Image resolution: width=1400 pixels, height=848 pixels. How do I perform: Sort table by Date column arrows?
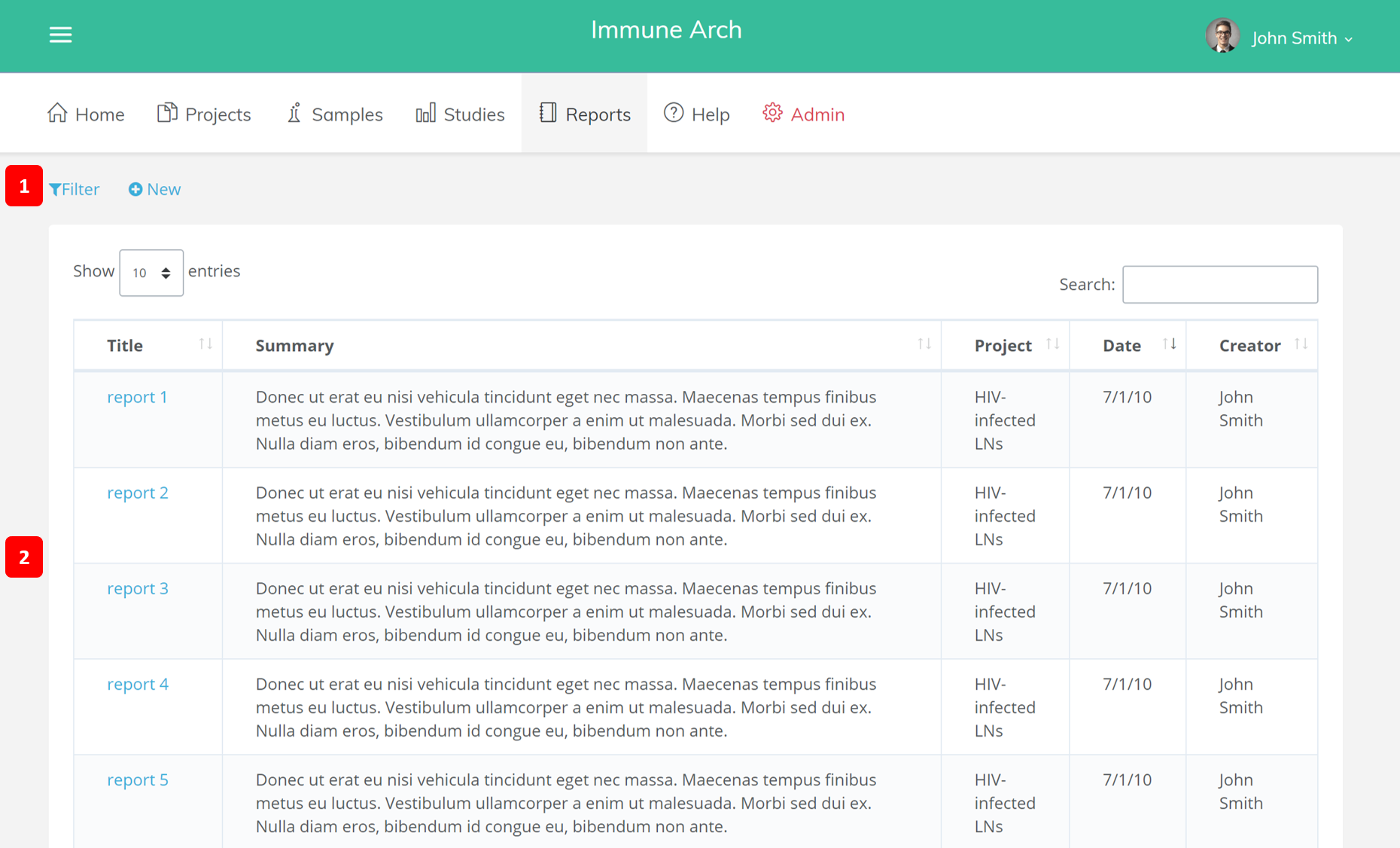click(1170, 344)
